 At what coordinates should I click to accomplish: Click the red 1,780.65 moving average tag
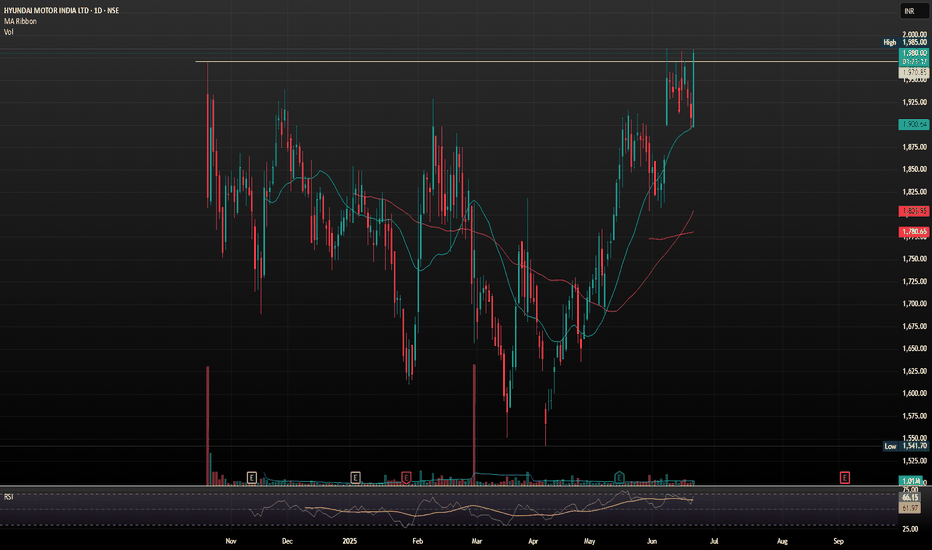[x=914, y=231]
